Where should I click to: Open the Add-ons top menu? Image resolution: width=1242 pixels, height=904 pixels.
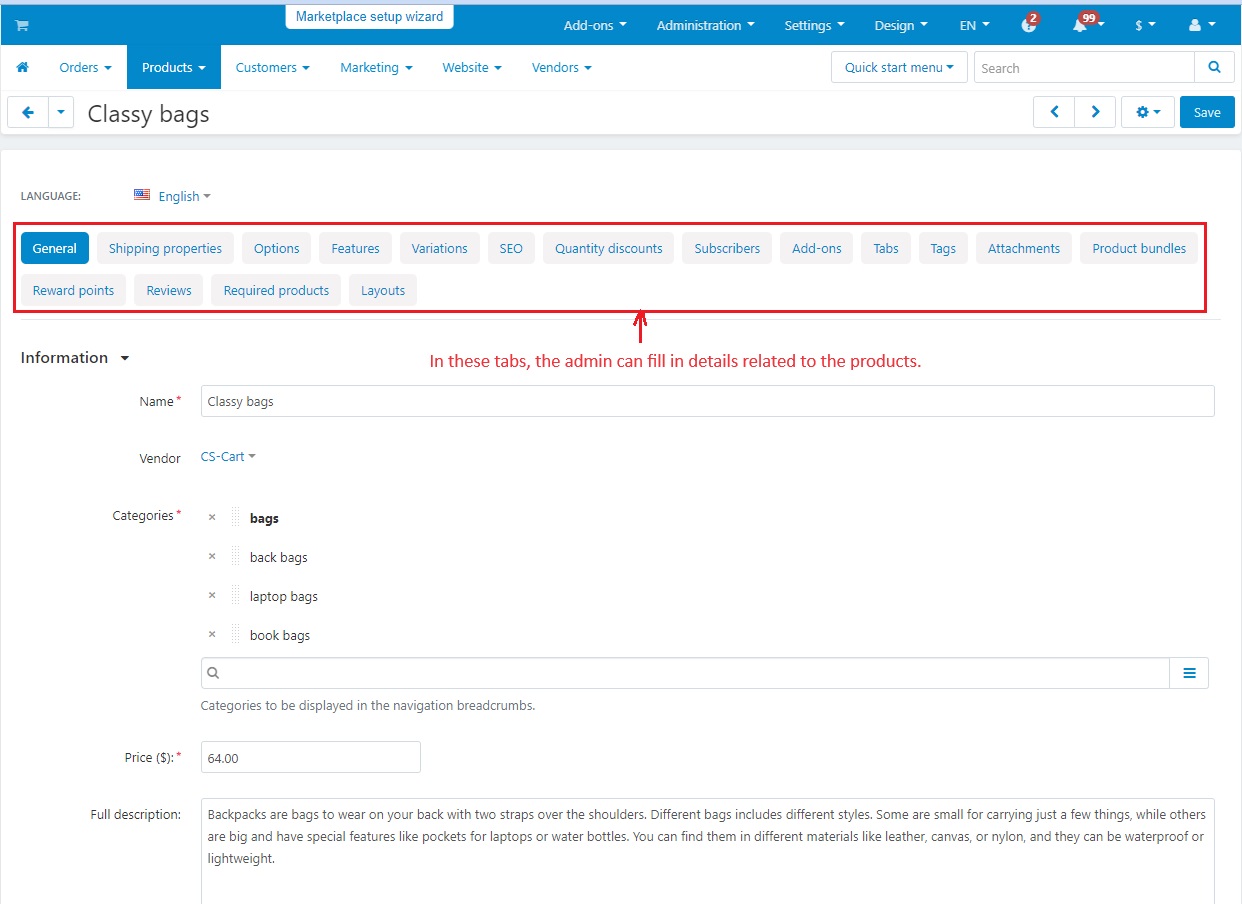(595, 26)
